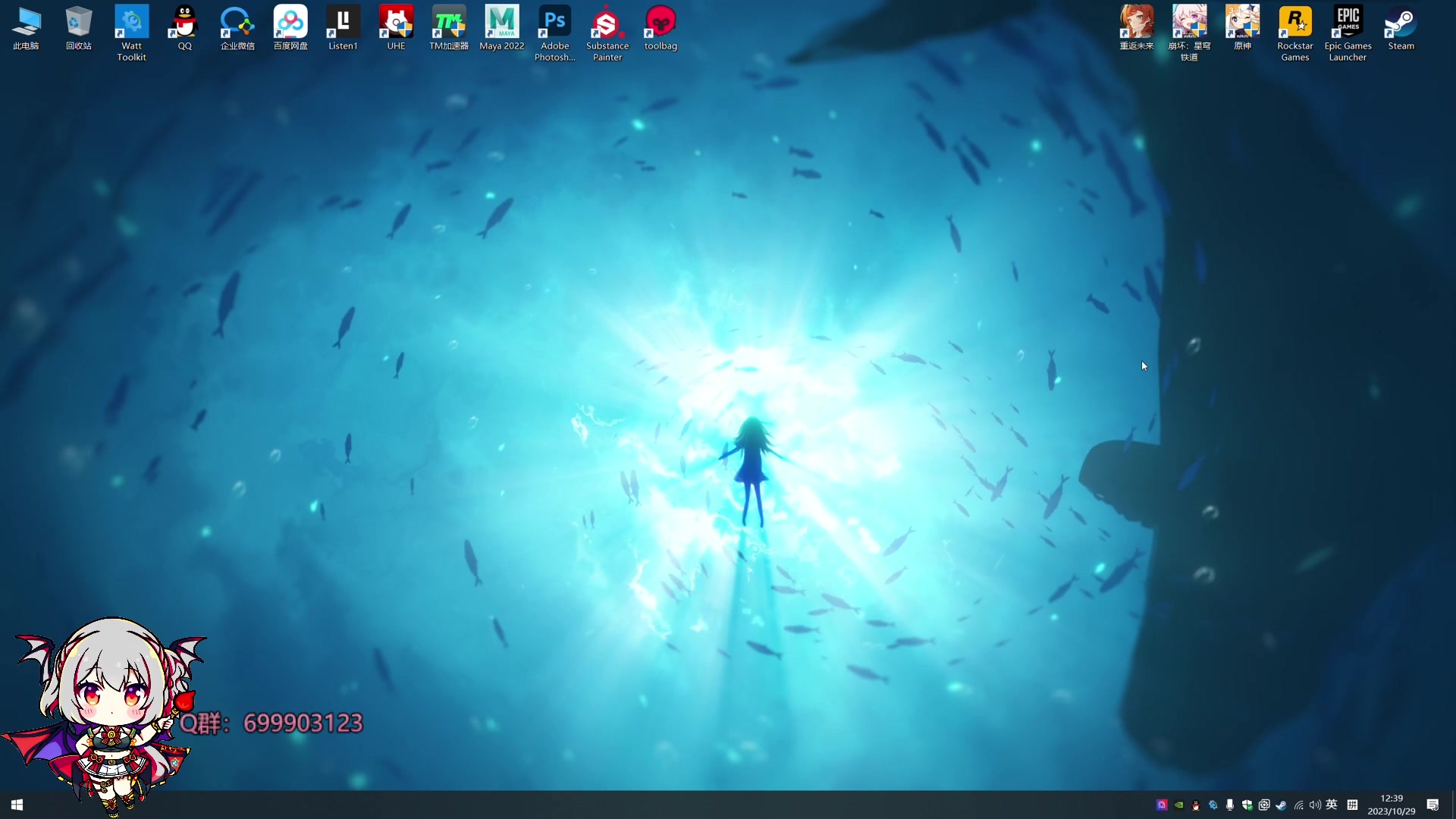Select the 重返未来 game shortcut
This screenshot has width=1456, height=819.
(x=1137, y=29)
